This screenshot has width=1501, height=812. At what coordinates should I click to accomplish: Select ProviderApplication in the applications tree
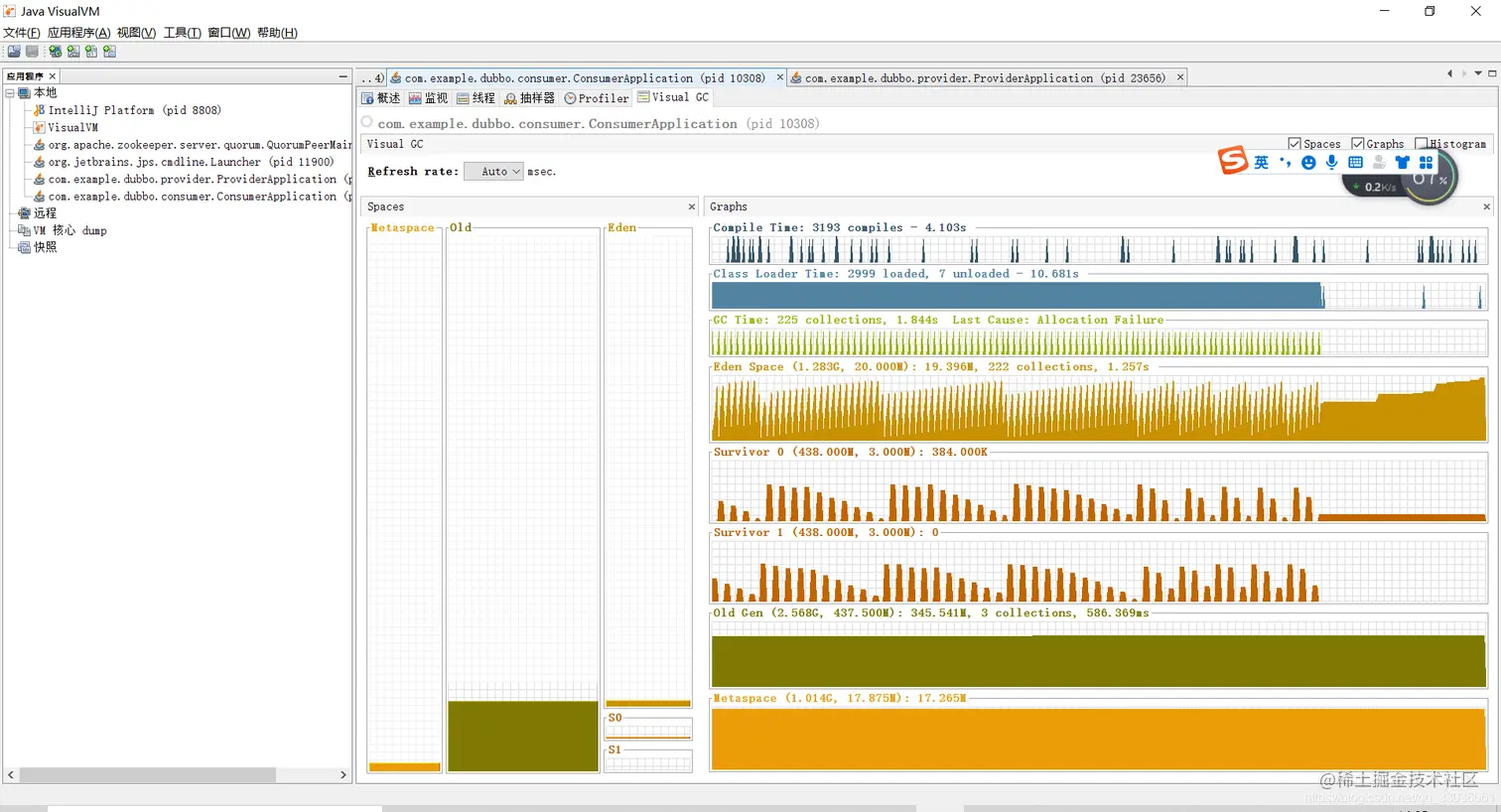(193, 180)
